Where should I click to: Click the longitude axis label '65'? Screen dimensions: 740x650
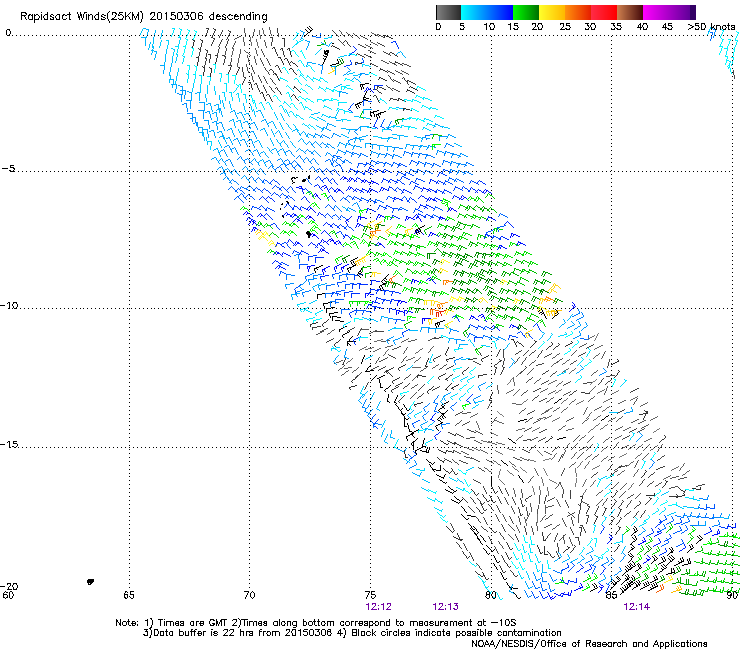129,595
